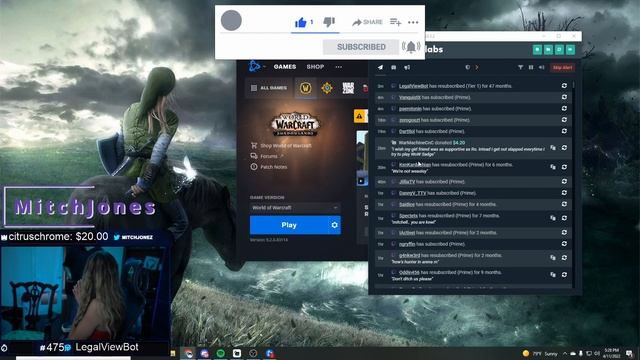
Task: Click the blue Play button
Action: coord(289,225)
